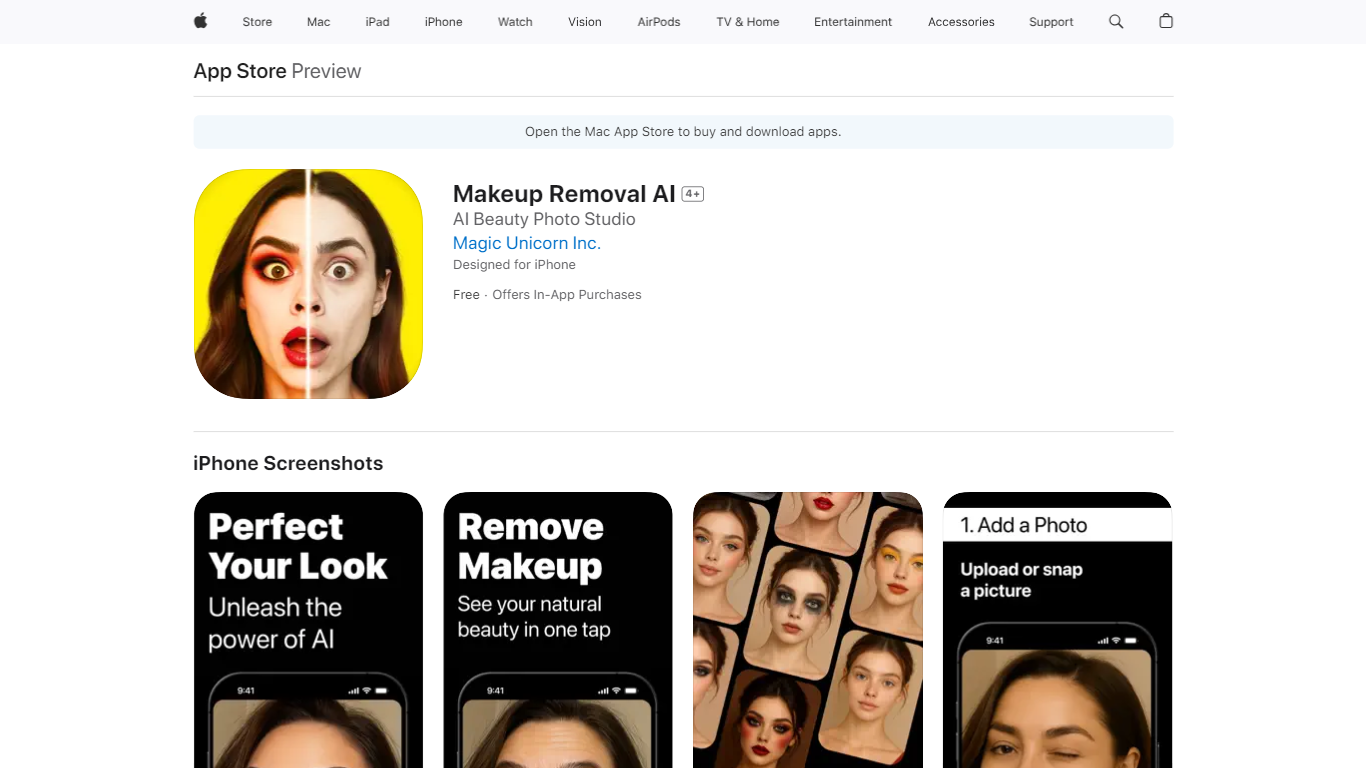
Task: Open the TV & Home menu
Action: pos(747,22)
